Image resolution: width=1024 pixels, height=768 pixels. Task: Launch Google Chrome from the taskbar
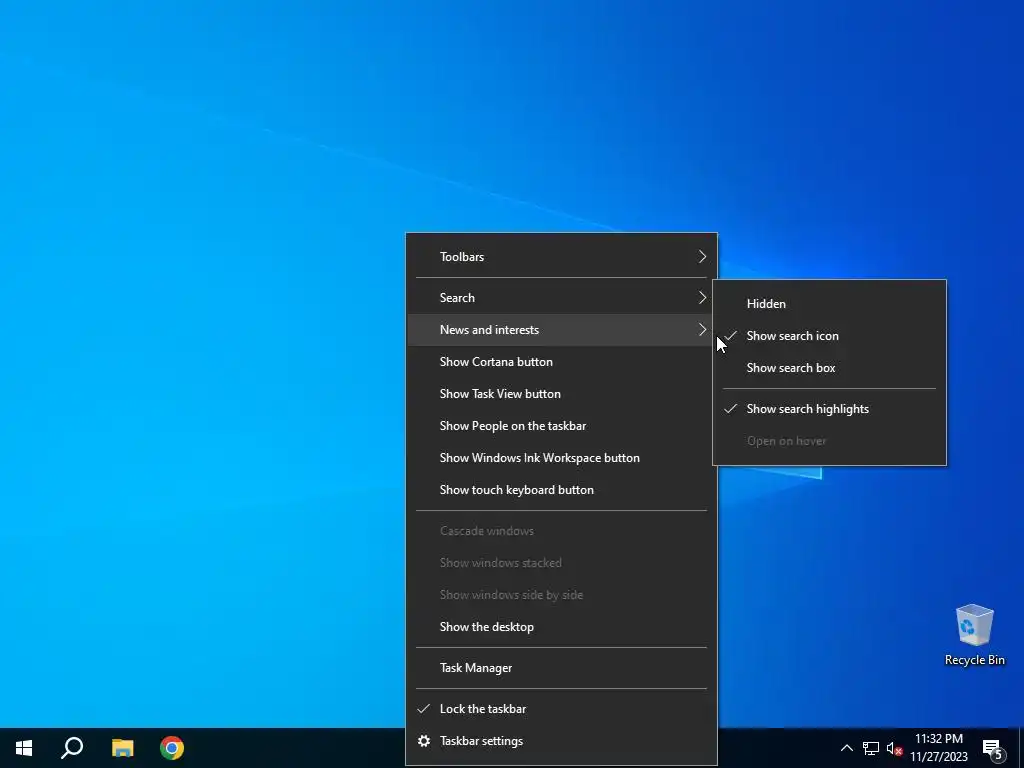pyautogui.click(x=172, y=748)
